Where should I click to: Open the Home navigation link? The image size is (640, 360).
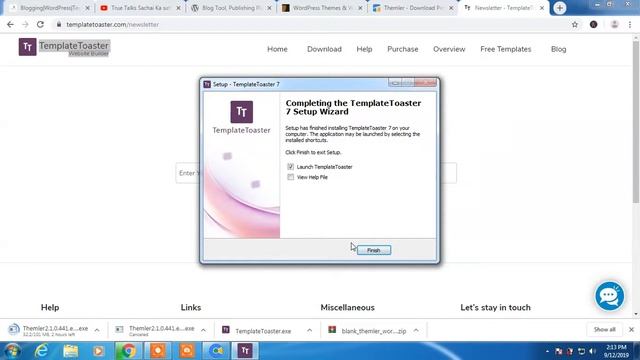pos(277,49)
